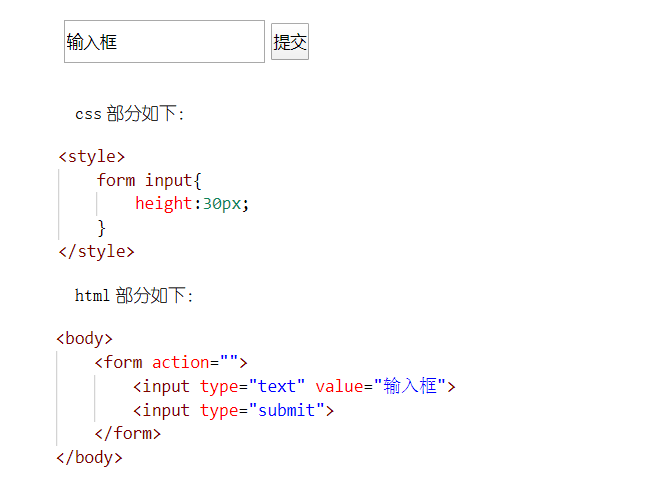Click the '<form action="">' code line
Viewport: 650px width, 480px height.
click(x=171, y=362)
